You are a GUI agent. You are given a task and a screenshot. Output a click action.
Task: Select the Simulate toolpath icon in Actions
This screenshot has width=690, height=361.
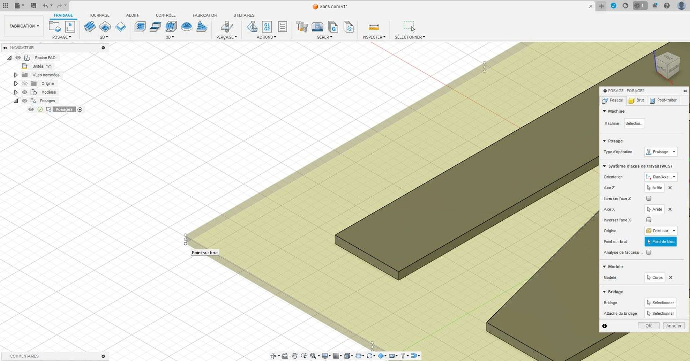click(x=252, y=27)
